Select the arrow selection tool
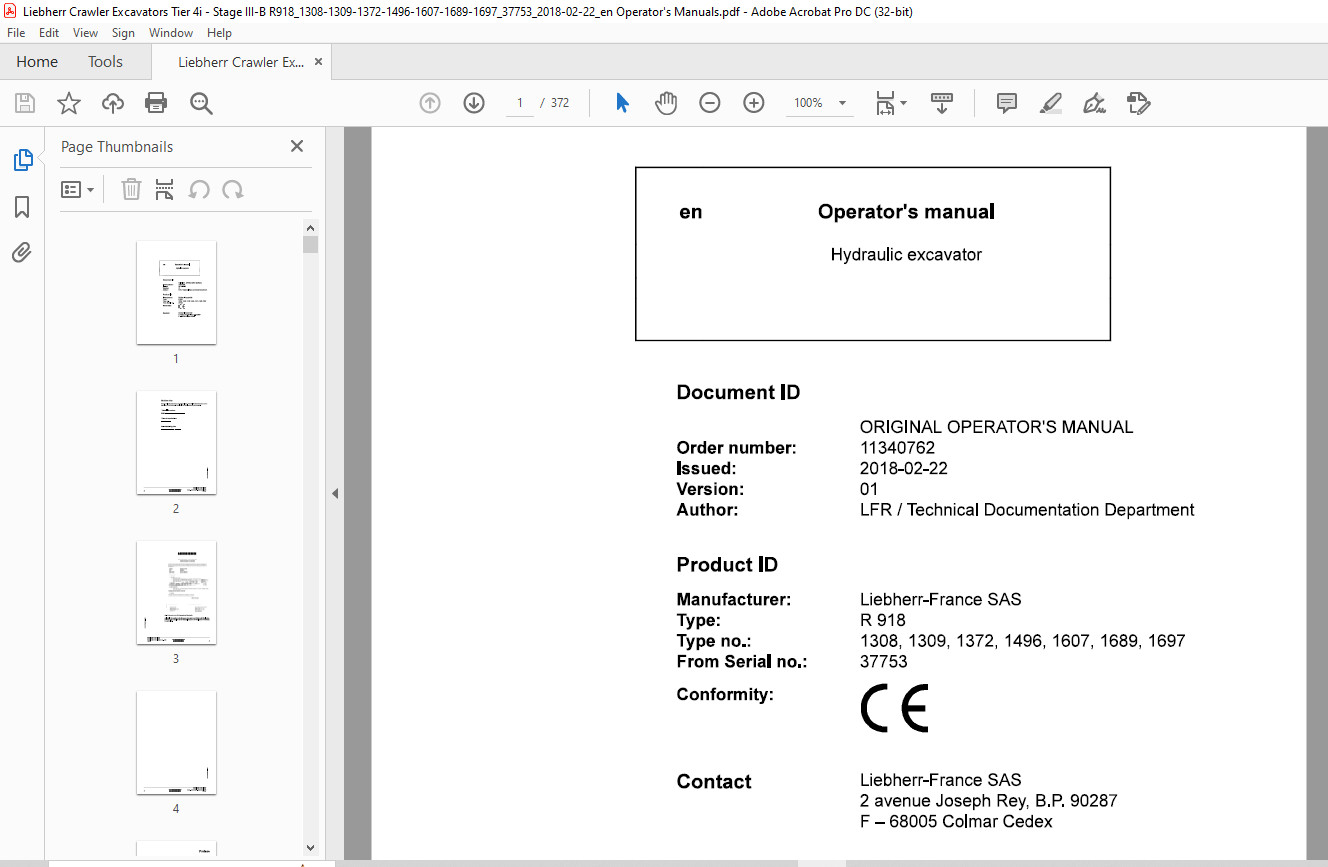 click(x=622, y=103)
